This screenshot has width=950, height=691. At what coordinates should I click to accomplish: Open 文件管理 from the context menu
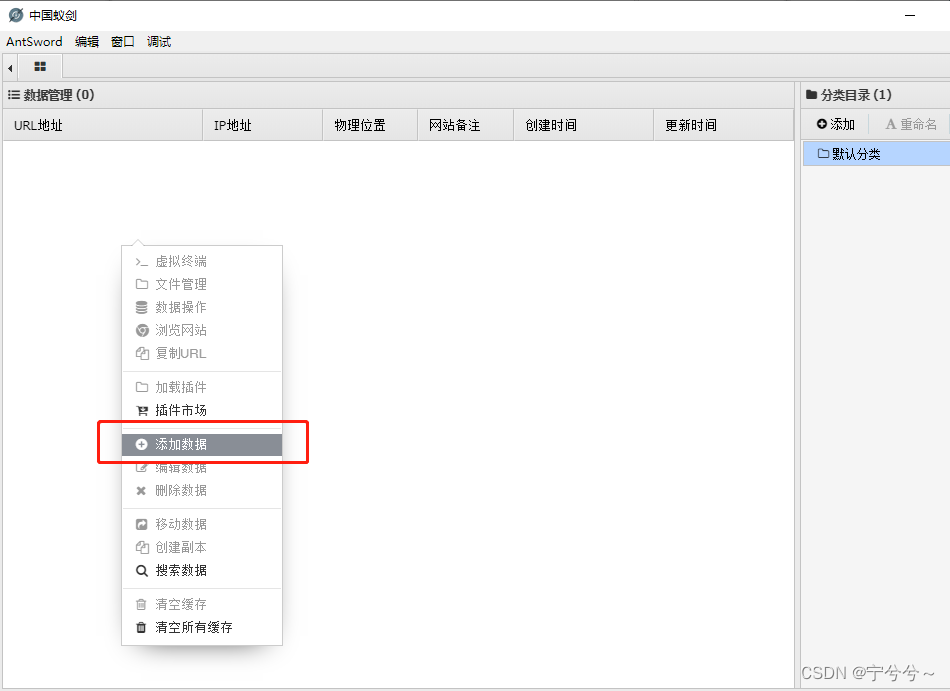[180, 284]
